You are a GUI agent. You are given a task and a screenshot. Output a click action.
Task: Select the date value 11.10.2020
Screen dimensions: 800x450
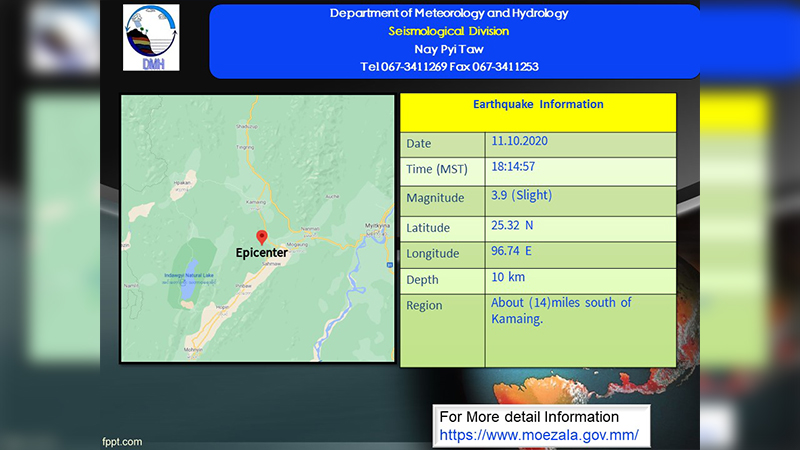[519, 141]
